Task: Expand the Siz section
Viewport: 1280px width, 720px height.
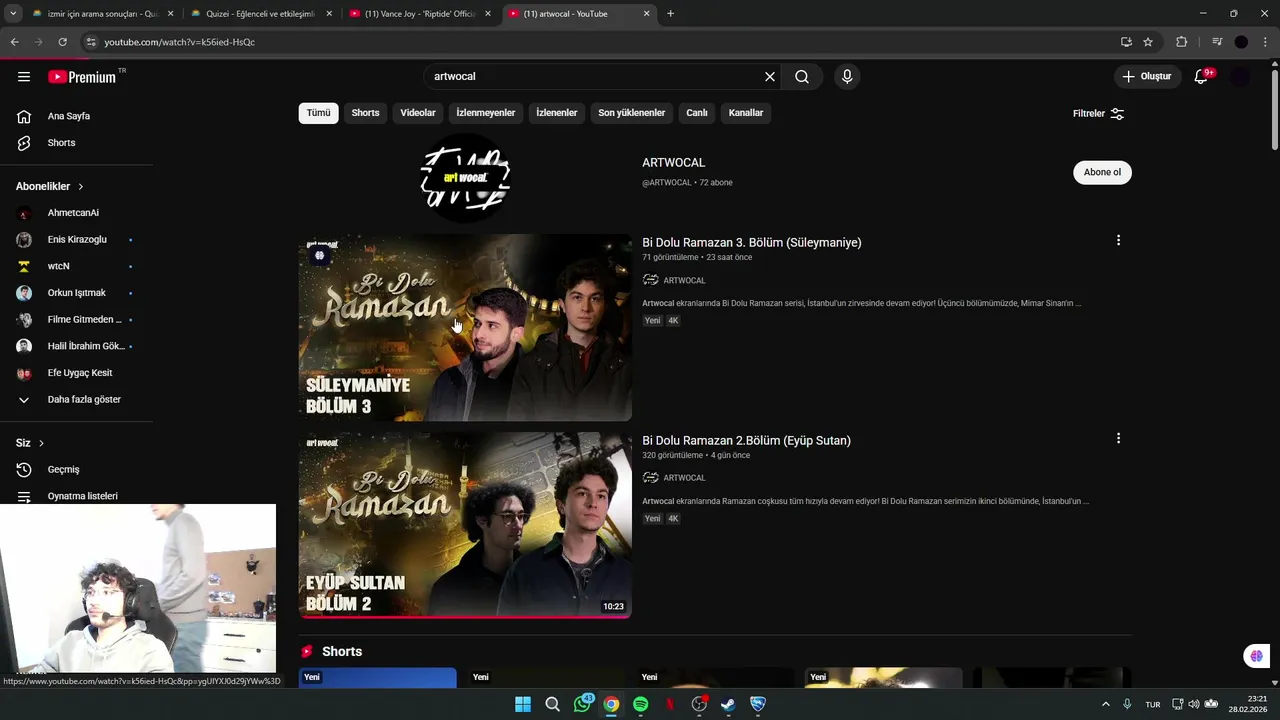Action: pyautogui.click(x=30, y=443)
